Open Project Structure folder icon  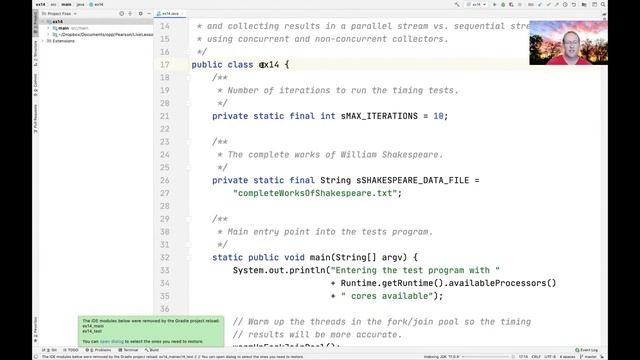[584, 4]
